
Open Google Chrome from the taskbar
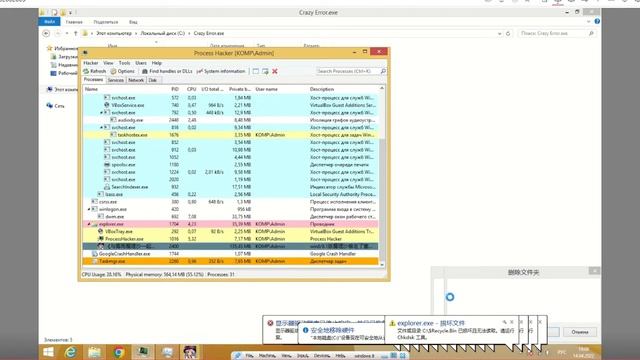point(119,352)
